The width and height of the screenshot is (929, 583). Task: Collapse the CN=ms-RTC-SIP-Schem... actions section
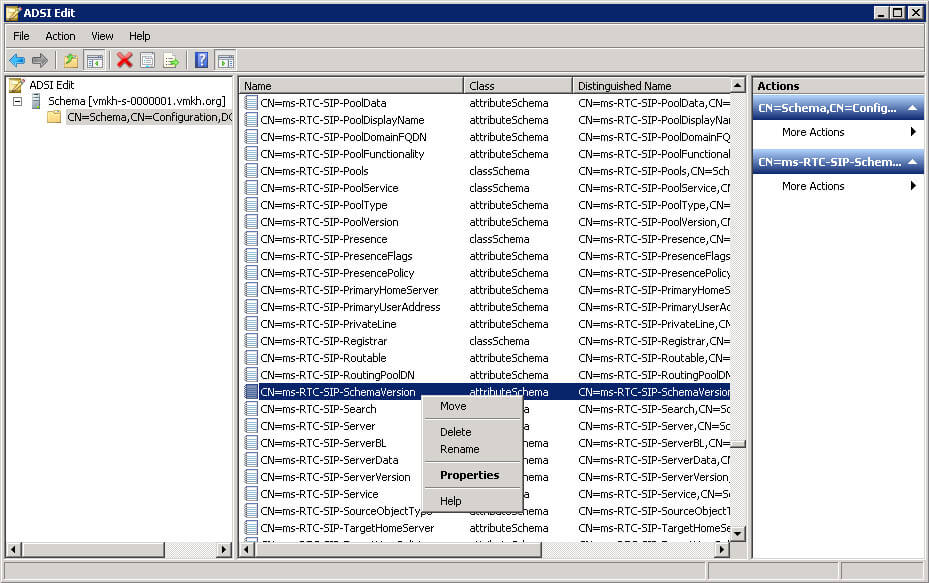click(x=912, y=162)
